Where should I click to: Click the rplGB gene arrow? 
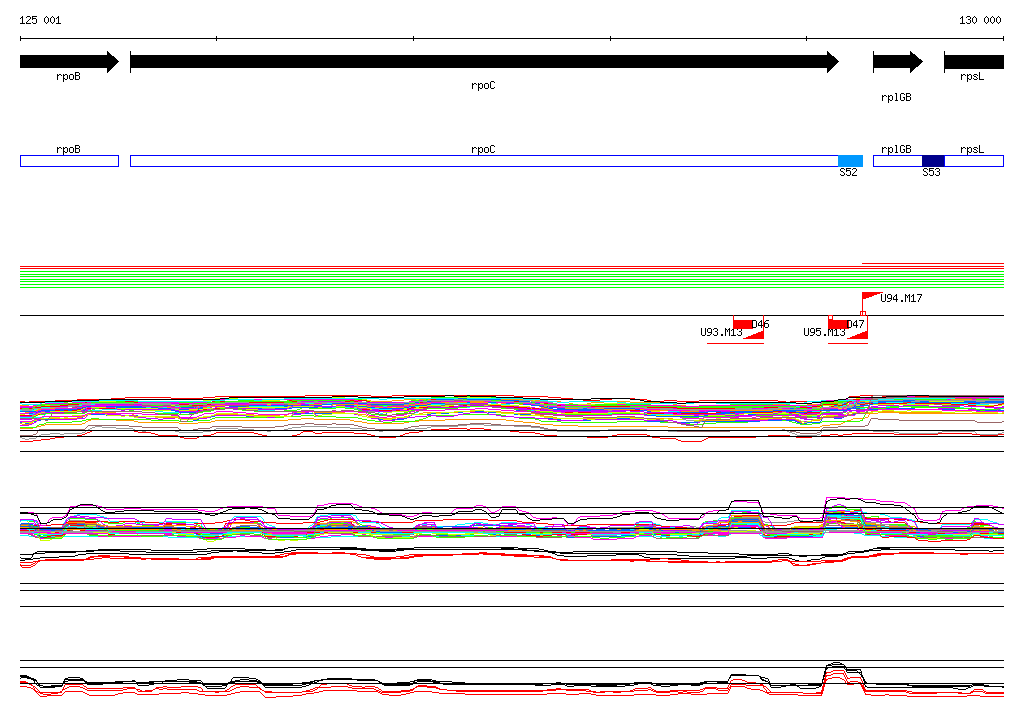tap(898, 62)
